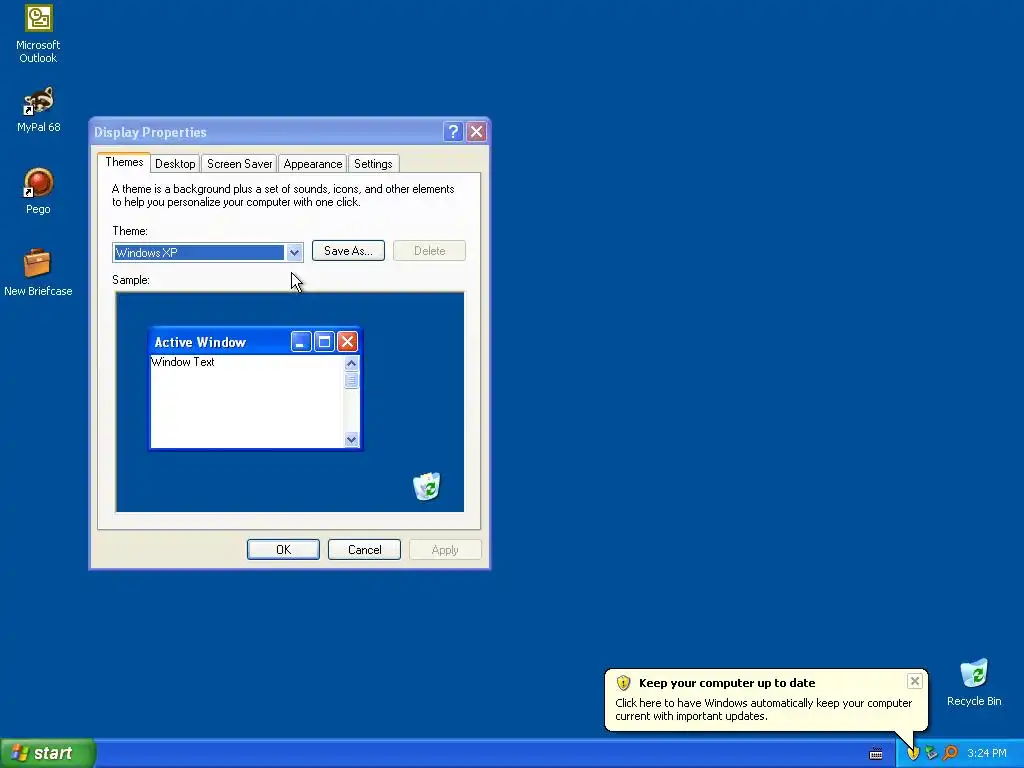The image size is (1024, 768).
Task: Click the balloon text about automatic updates
Action: pos(763,709)
